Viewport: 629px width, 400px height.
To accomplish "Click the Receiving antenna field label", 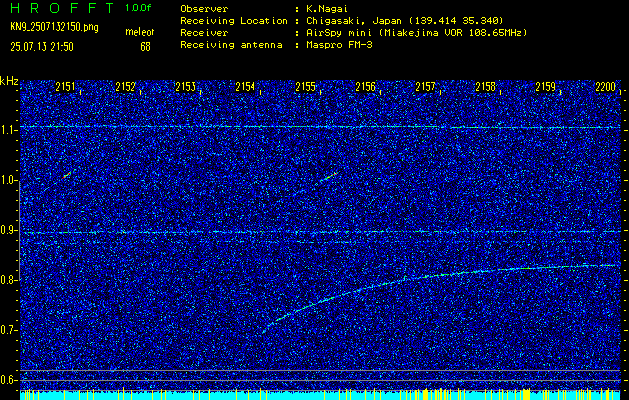I will [x=231, y=45].
